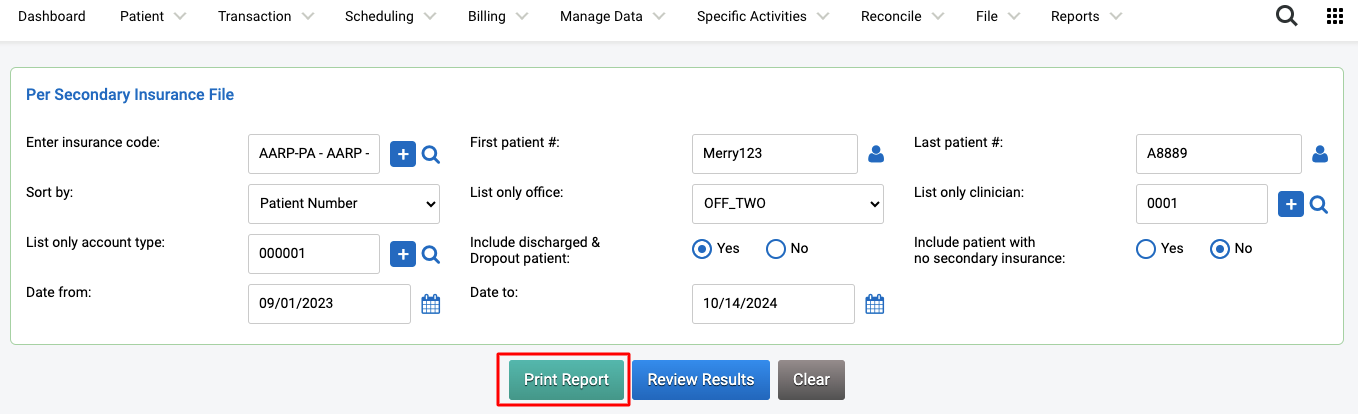Screen dimensions: 1358x414
Task: Add clinician with plus icon
Action: click(x=1291, y=204)
